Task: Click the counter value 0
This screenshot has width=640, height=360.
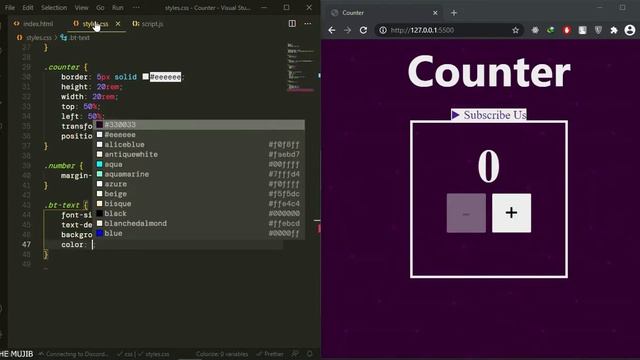Action: click(489, 166)
